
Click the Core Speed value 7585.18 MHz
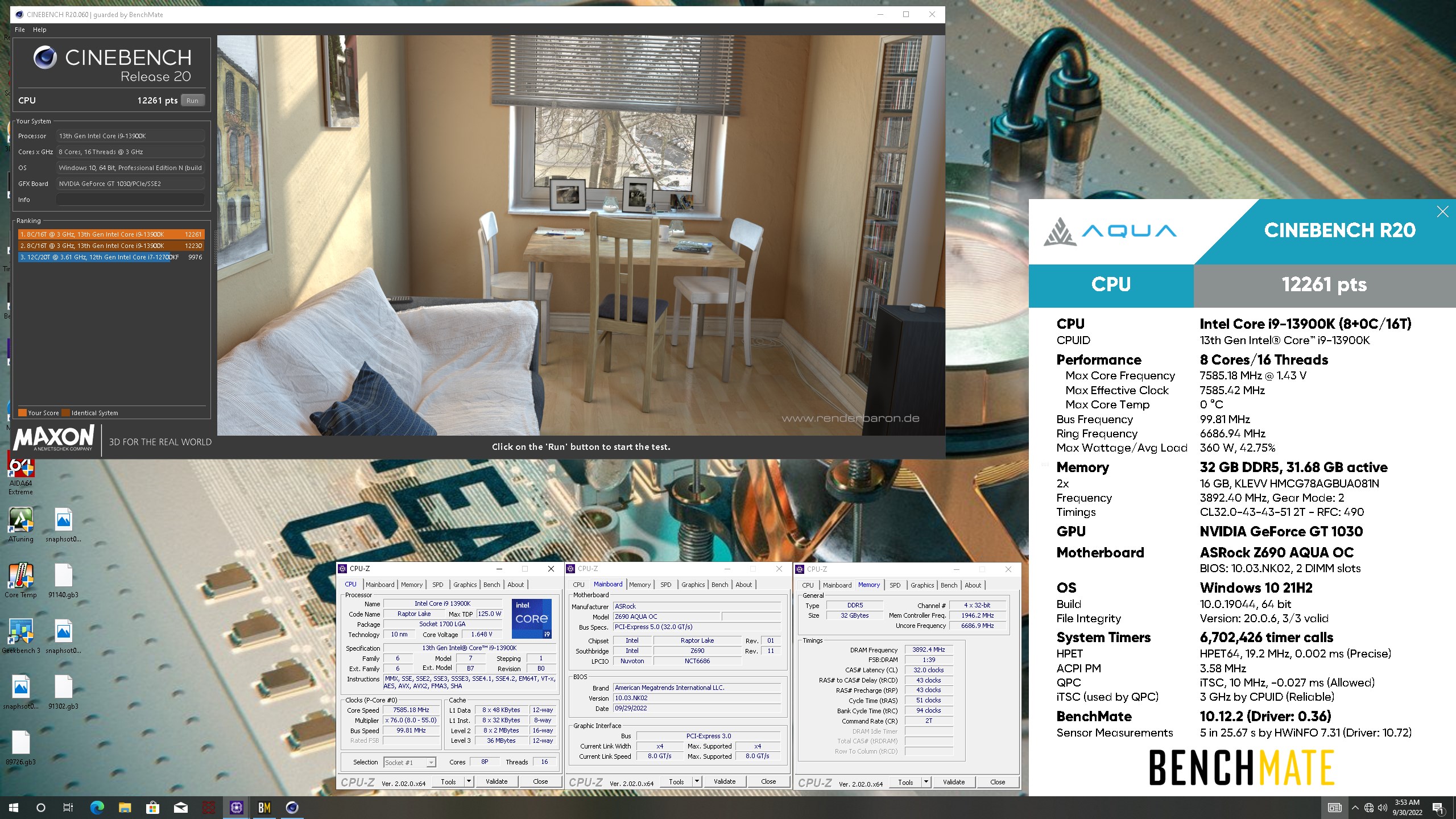(411, 710)
